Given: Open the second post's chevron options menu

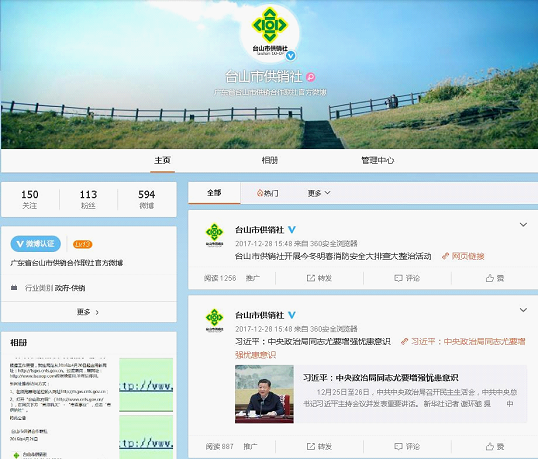Looking at the screenshot, I should coord(523,310).
